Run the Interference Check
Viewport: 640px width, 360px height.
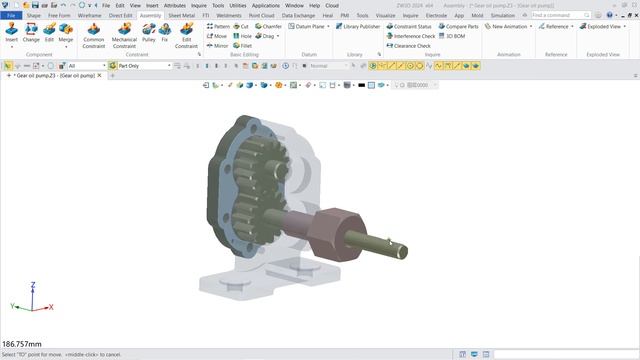411,36
